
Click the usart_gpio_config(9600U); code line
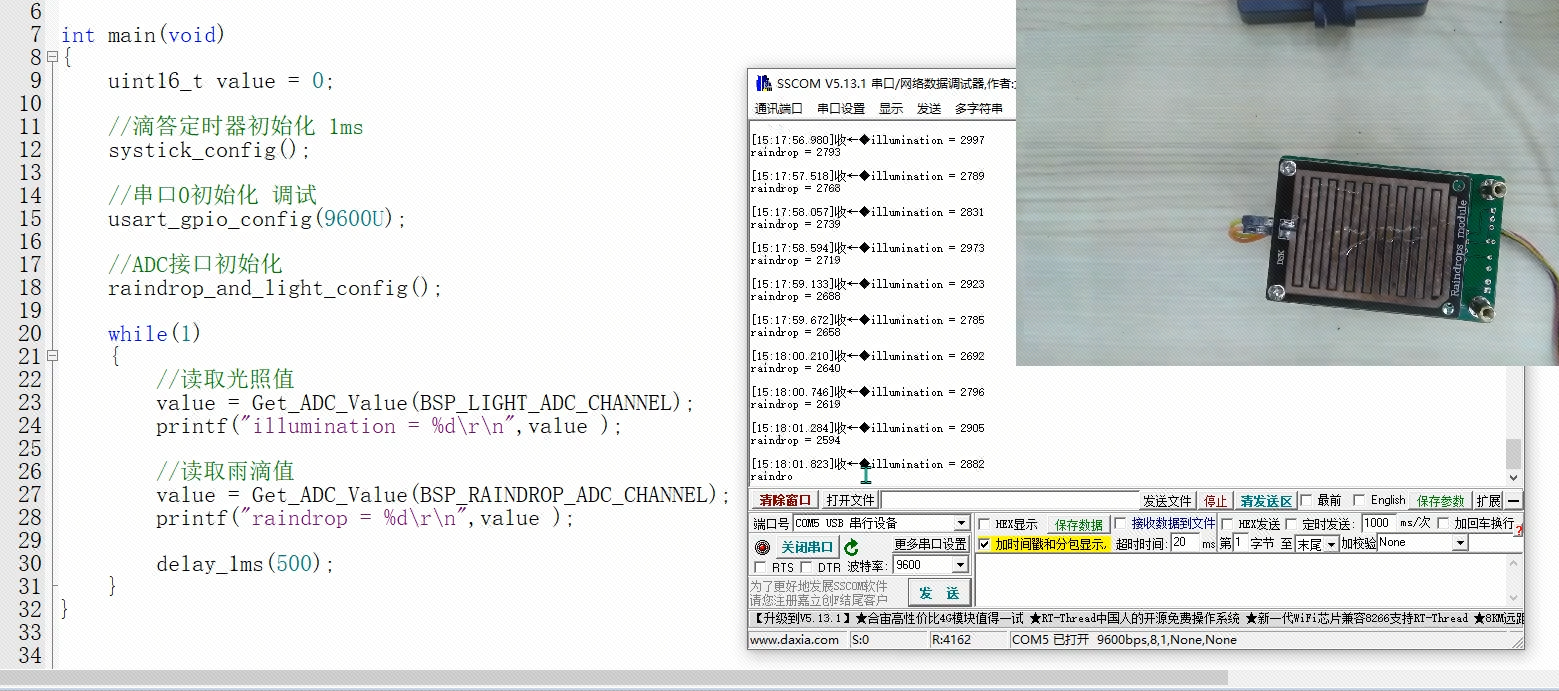tap(258, 219)
